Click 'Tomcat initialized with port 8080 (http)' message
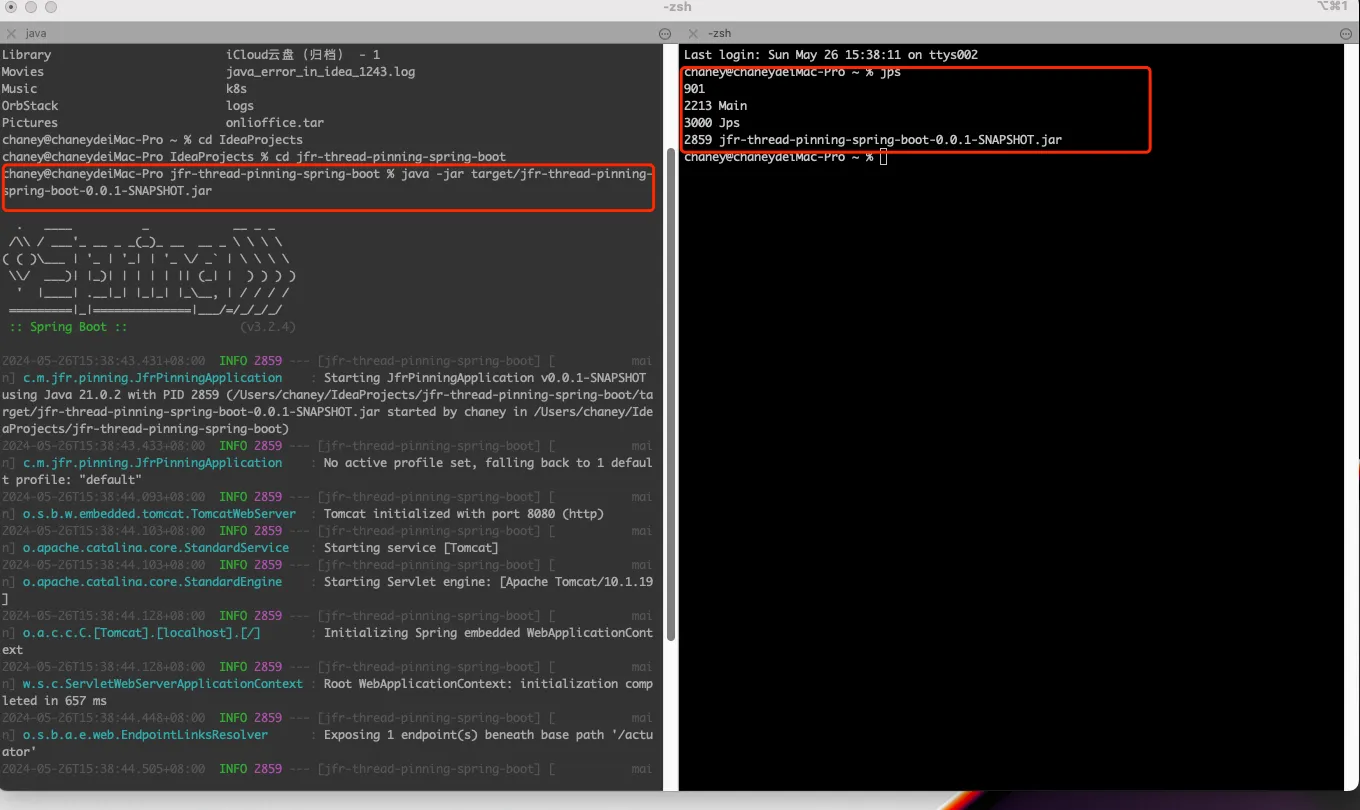1360x810 pixels. pyautogui.click(x=464, y=514)
